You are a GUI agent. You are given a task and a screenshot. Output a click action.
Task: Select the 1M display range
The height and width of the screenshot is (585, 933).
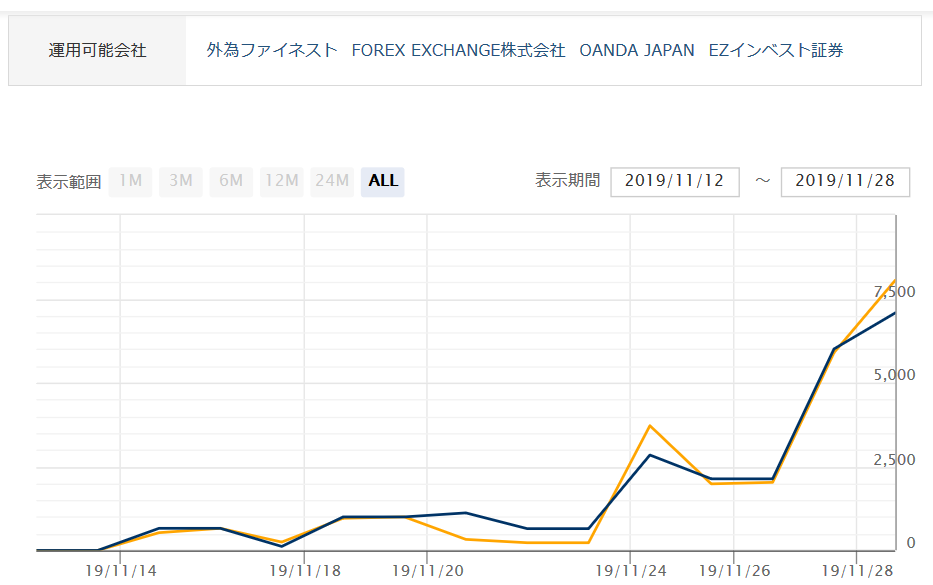pyautogui.click(x=131, y=181)
